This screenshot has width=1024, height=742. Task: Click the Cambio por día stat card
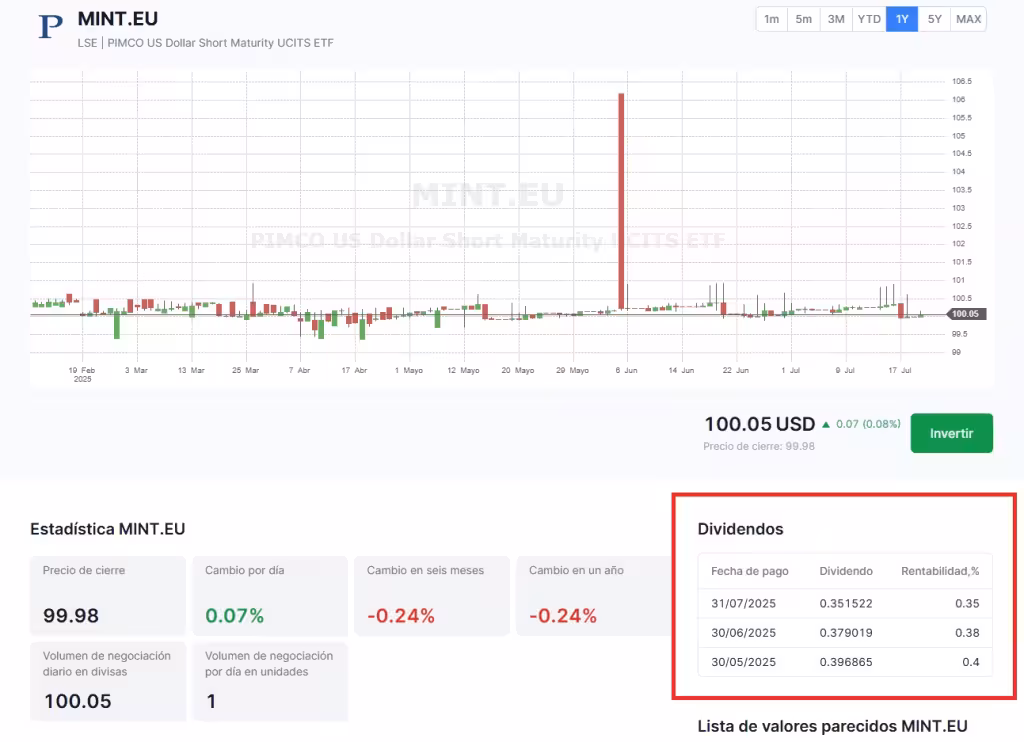pos(270,596)
